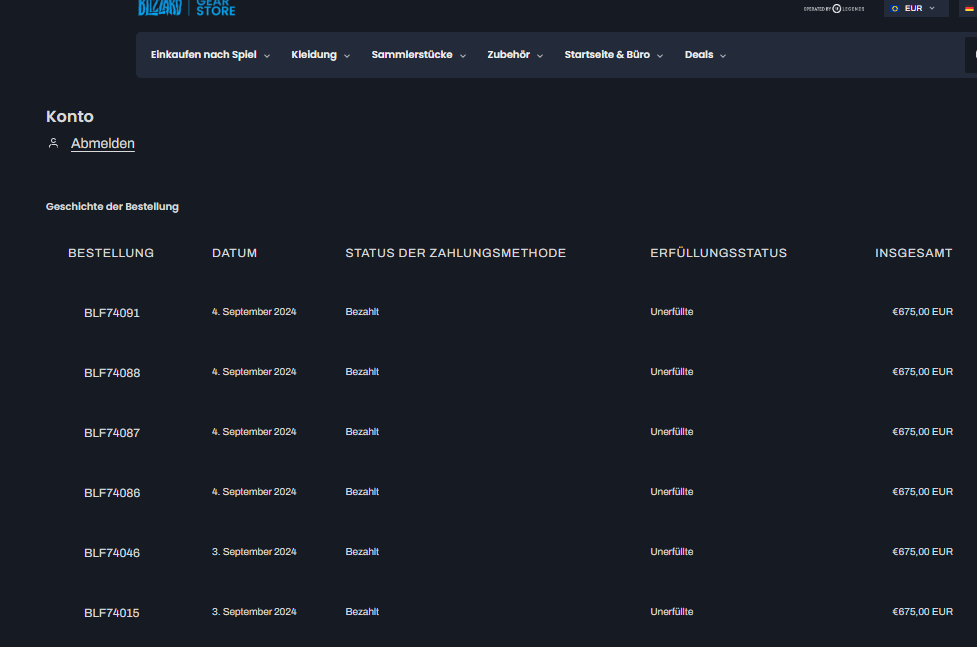977x647 pixels.
Task: Open order BLF74015
Action: pyautogui.click(x=112, y=613)
